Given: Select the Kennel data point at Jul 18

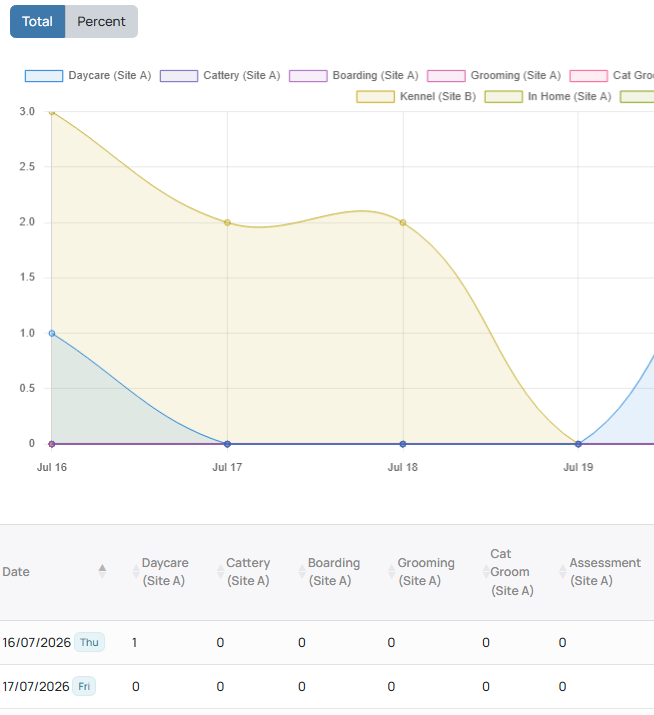Looking at the screenshot, I should [403, 223].
